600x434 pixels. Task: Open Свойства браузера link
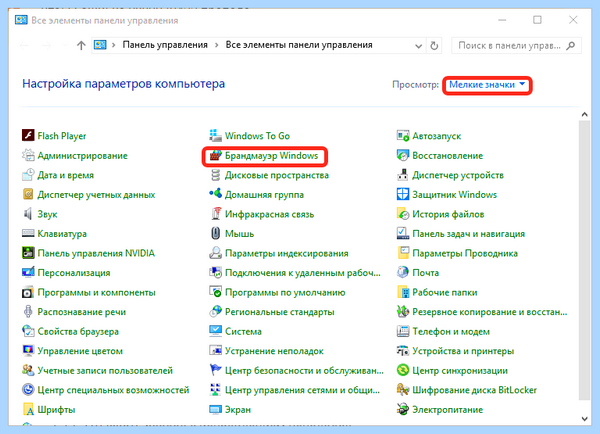(x=78, y=332)
